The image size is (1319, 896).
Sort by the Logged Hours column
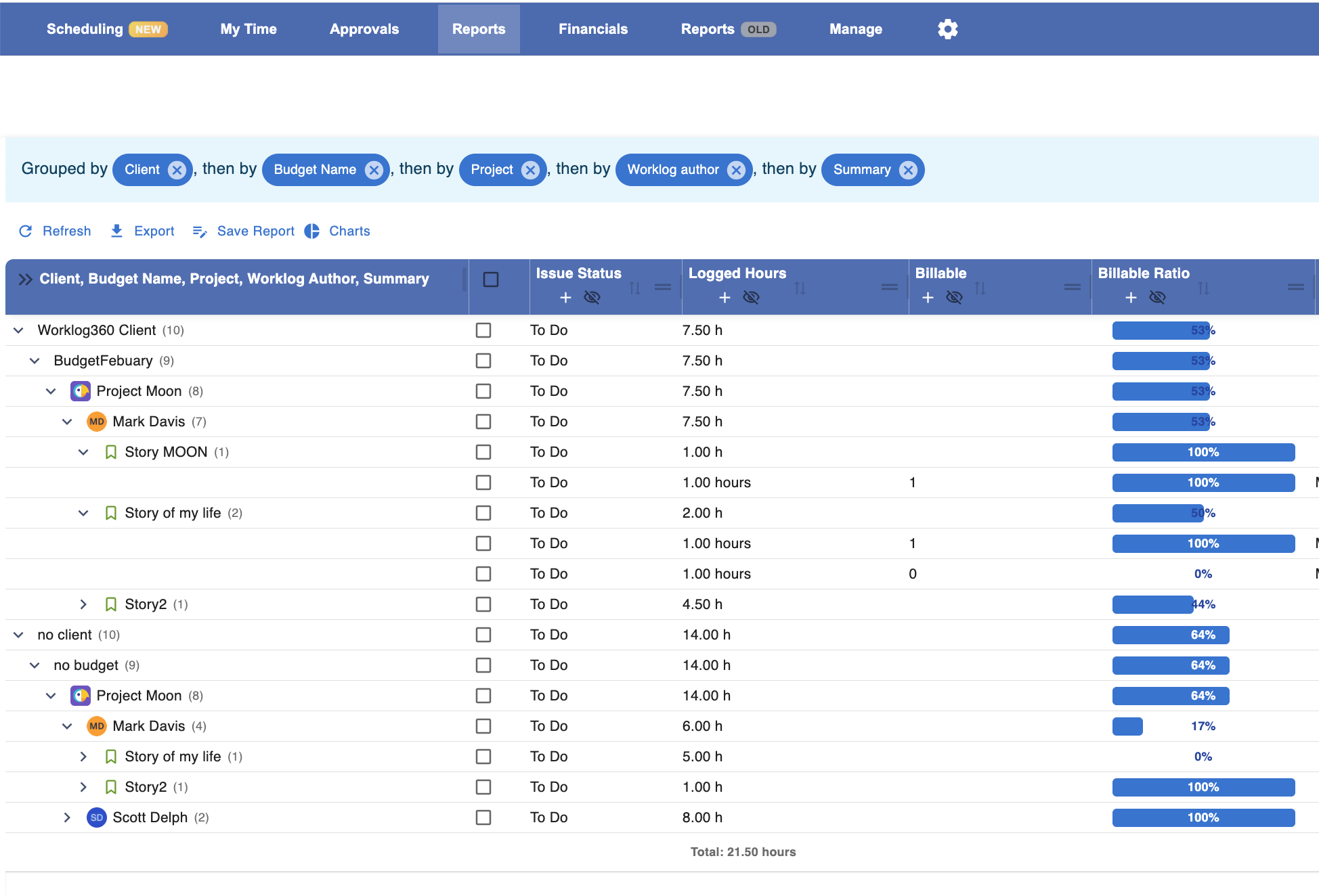coord(800,288)
